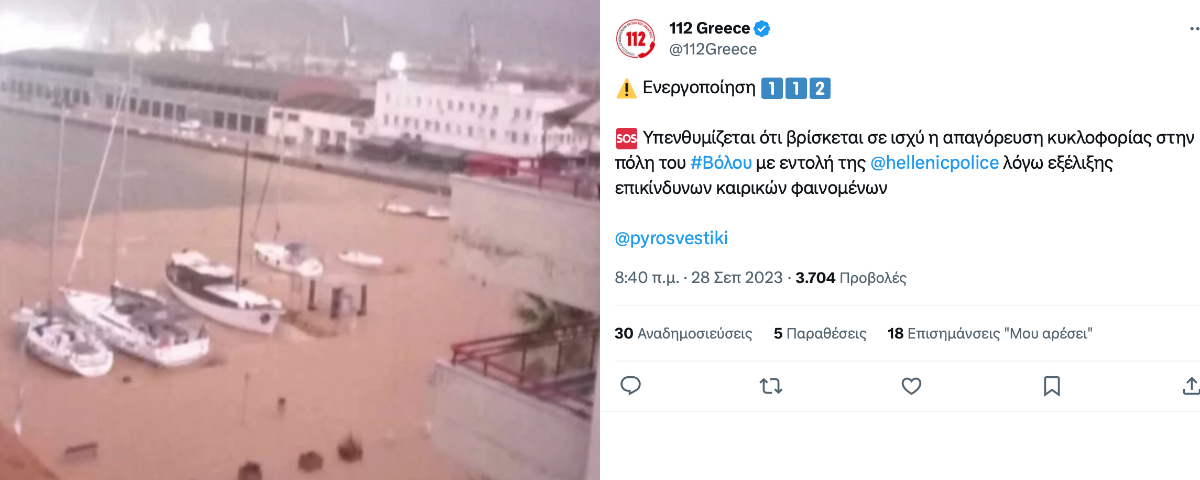View the 30 Αναδημοσιεύσεις list
This screenshot has height=480, width=1200.
pyautogui.click(x=683, y=334)
